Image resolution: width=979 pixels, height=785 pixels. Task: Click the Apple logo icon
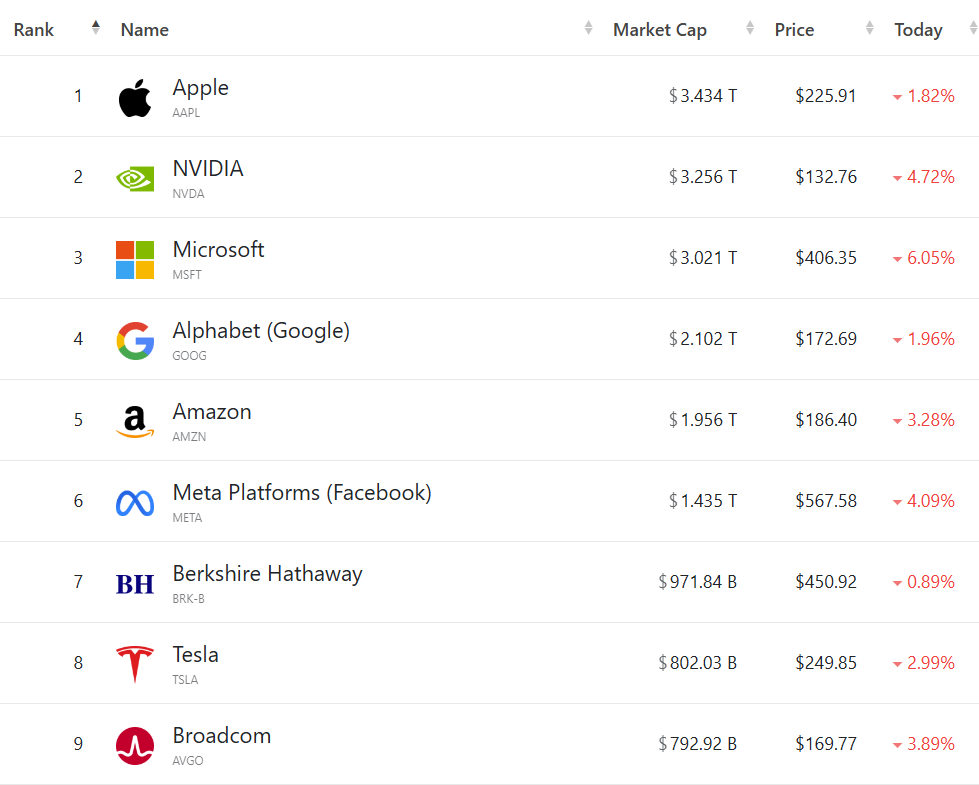(135, 98)
